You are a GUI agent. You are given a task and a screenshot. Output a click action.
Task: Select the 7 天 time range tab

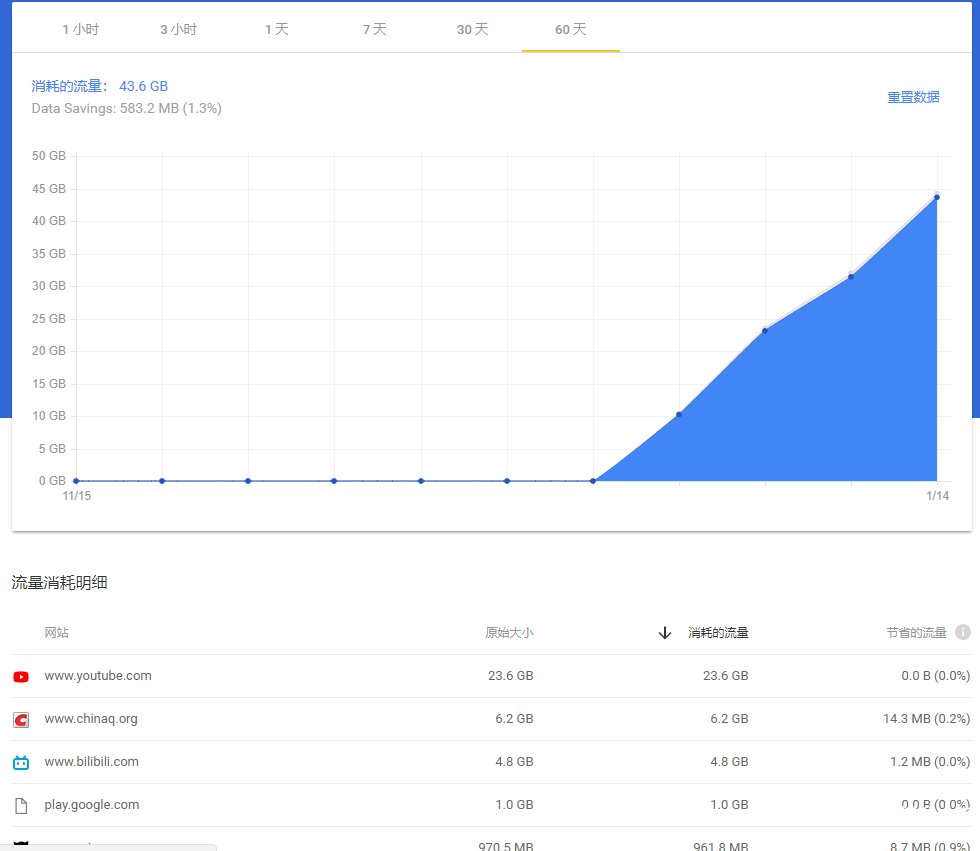click(x=374, y=30)
